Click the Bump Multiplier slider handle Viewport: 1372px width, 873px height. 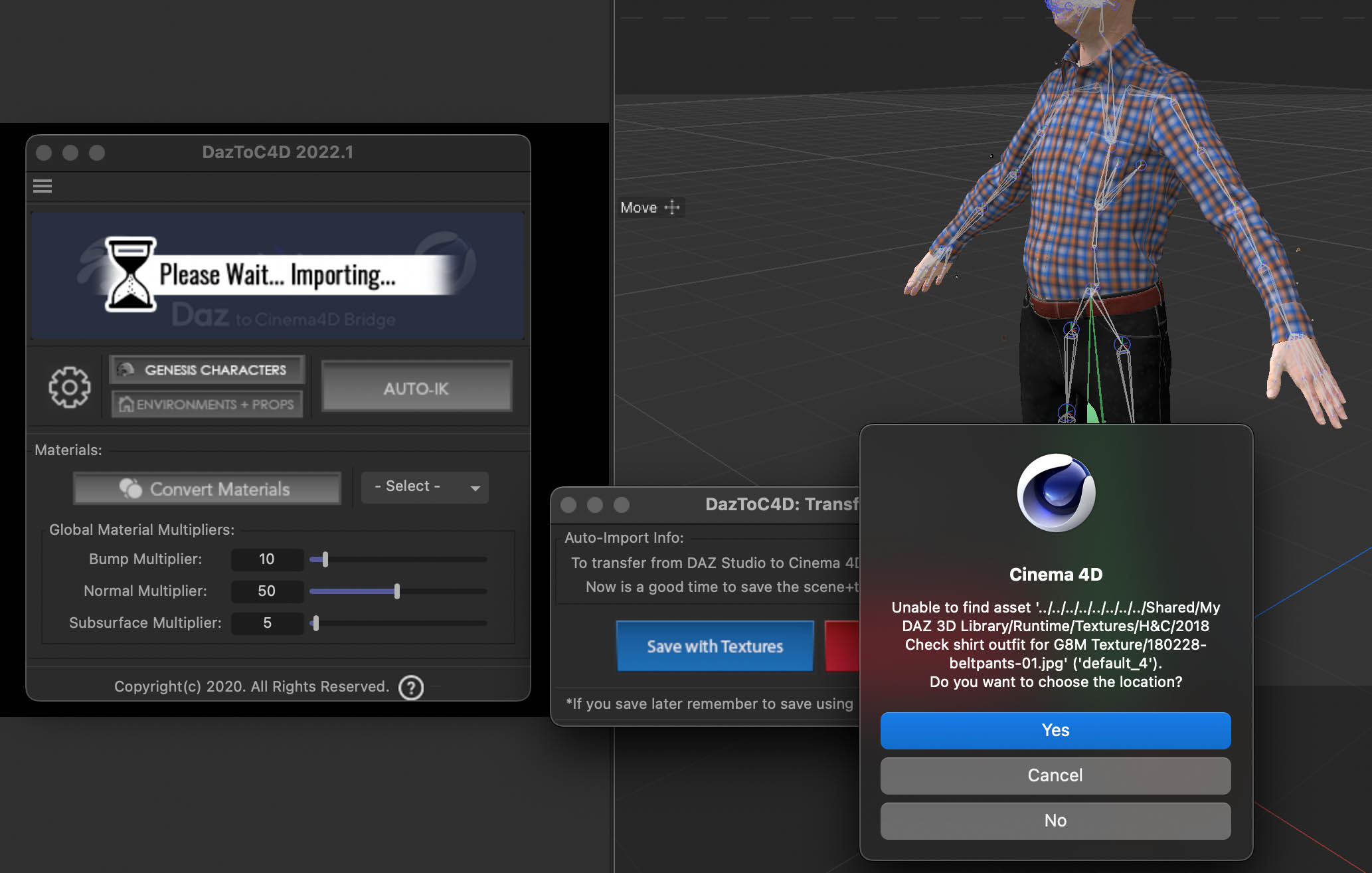point(325,559)
